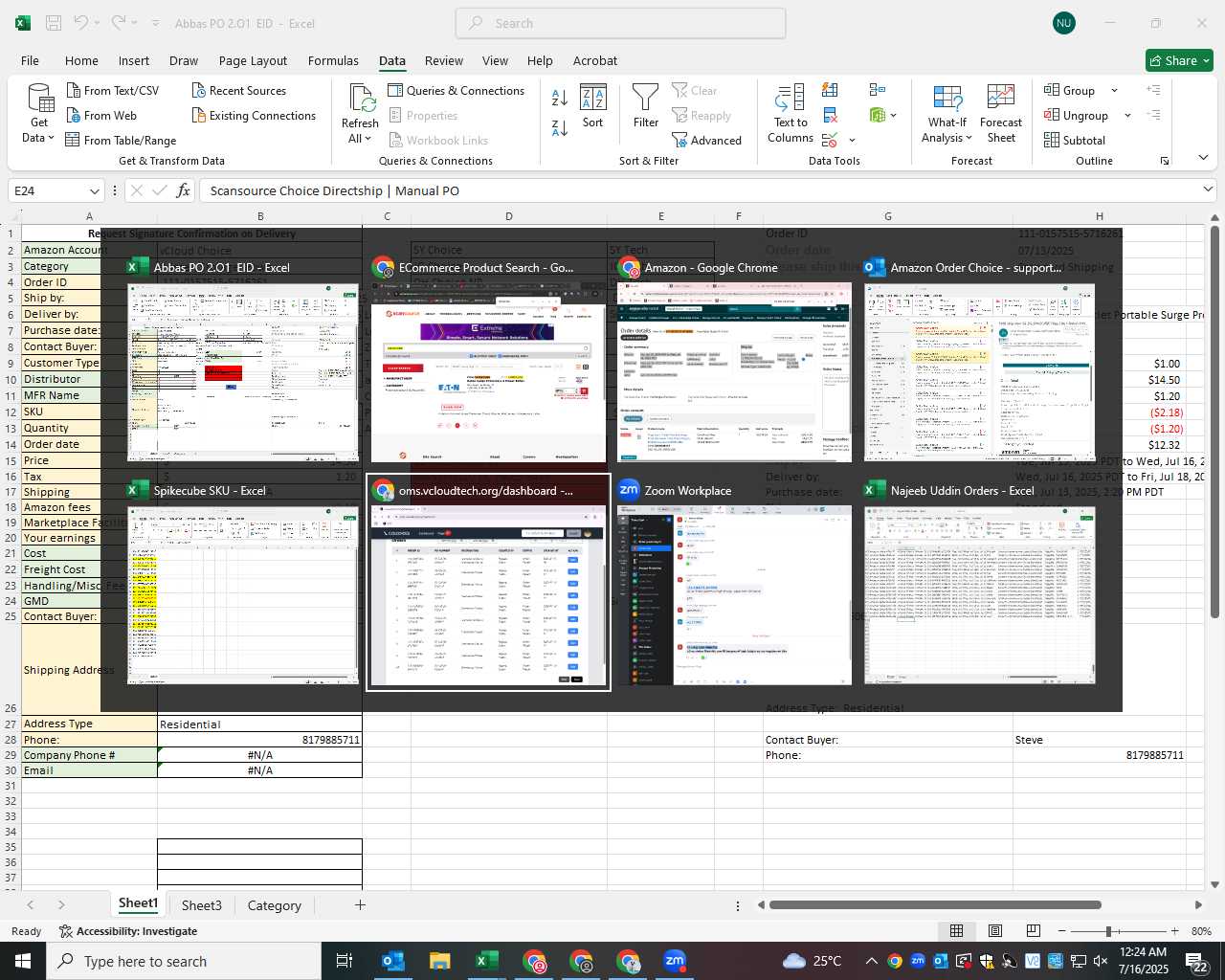The height and width of the screenshot is (980, 1225).
Task: Switch to the Sheet3 worksheet tab
Action: [201, 905]
